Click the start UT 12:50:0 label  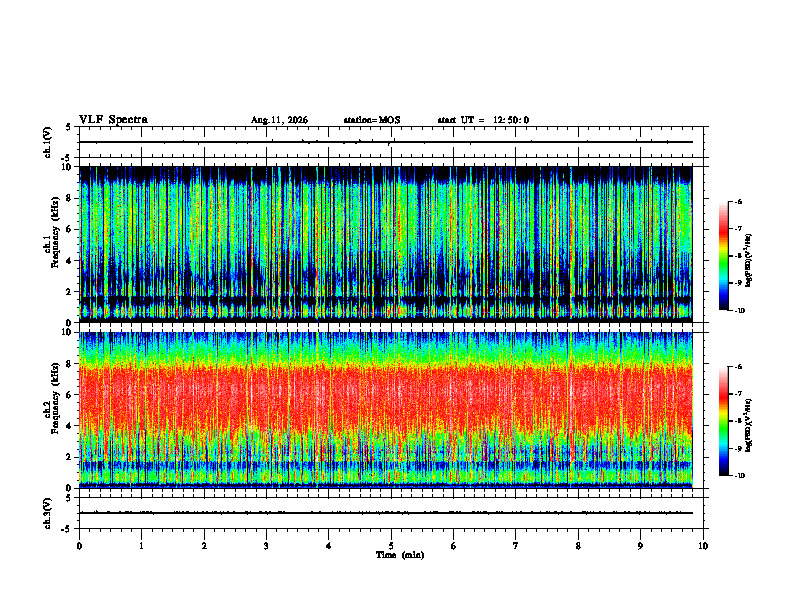point(483,120)
